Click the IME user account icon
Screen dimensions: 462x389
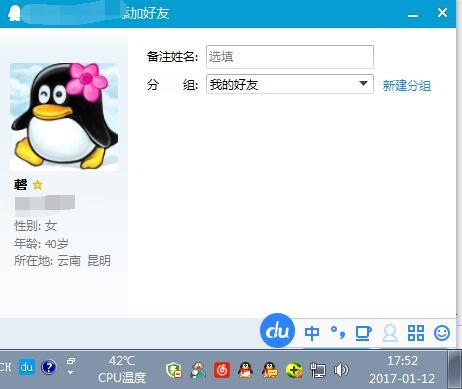390,333
